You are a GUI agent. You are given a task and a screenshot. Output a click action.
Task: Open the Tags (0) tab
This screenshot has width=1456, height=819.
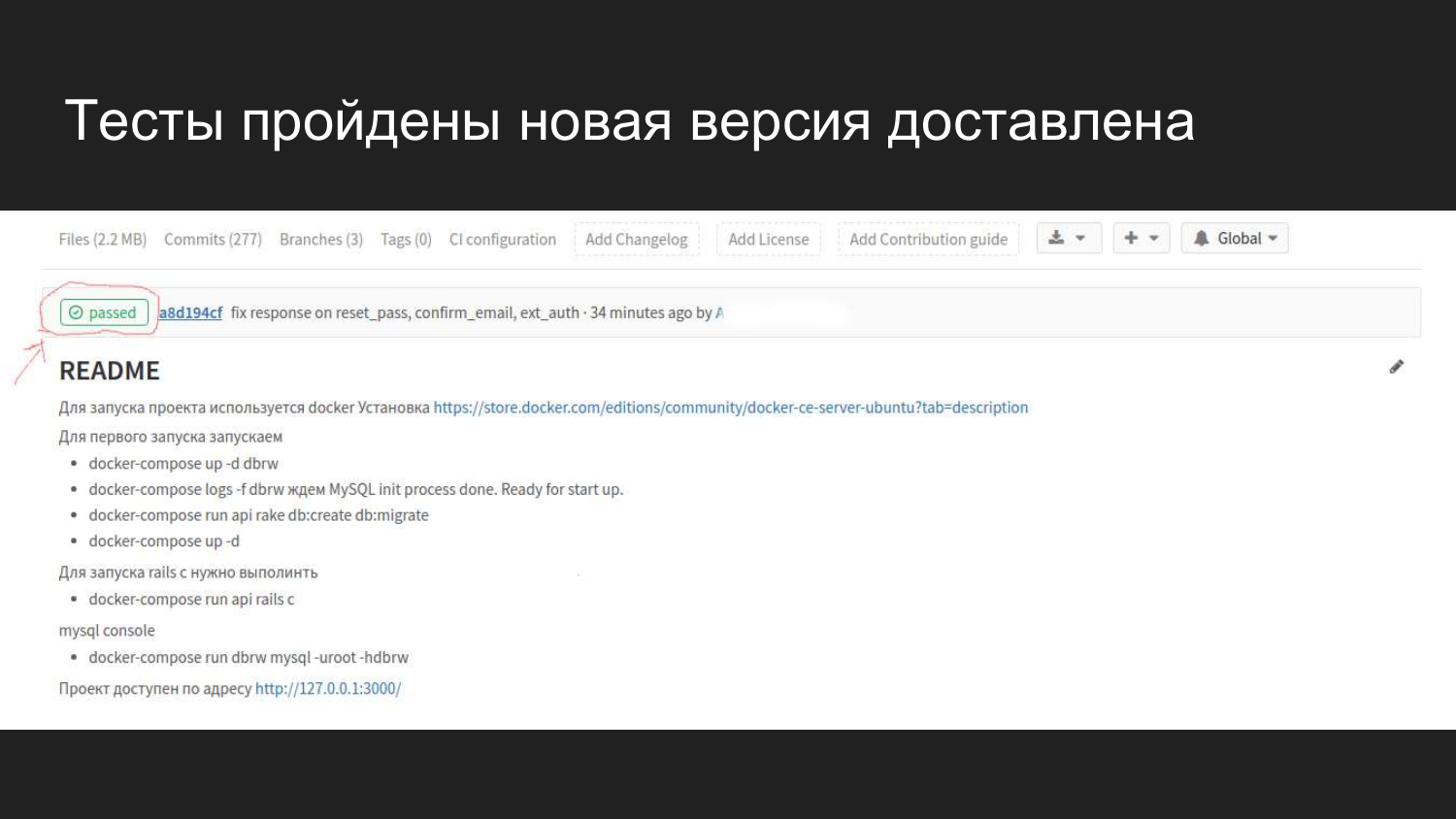coord(406,240)
